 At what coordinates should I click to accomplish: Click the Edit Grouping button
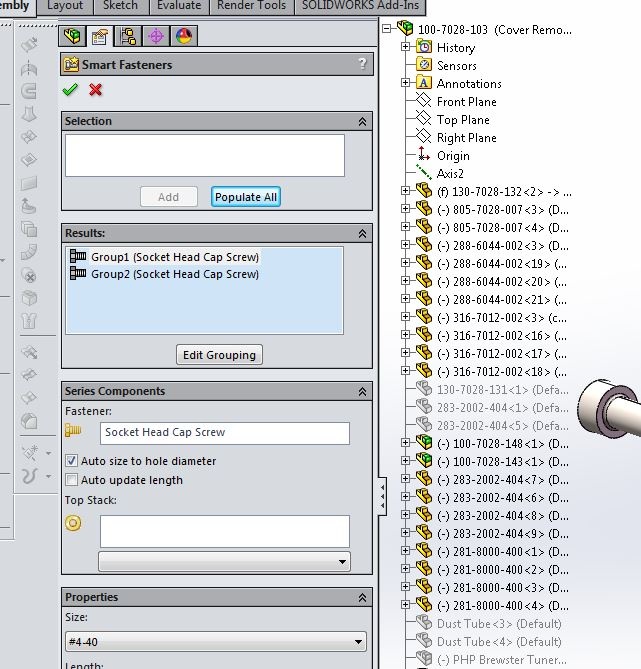(x=219, y=355)
